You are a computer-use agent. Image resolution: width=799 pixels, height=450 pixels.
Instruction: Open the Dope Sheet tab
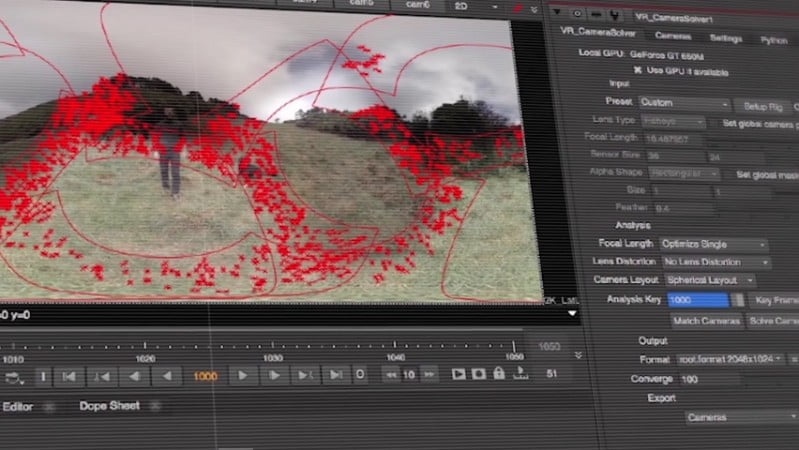pyautogui.click(x=109, y=406)
